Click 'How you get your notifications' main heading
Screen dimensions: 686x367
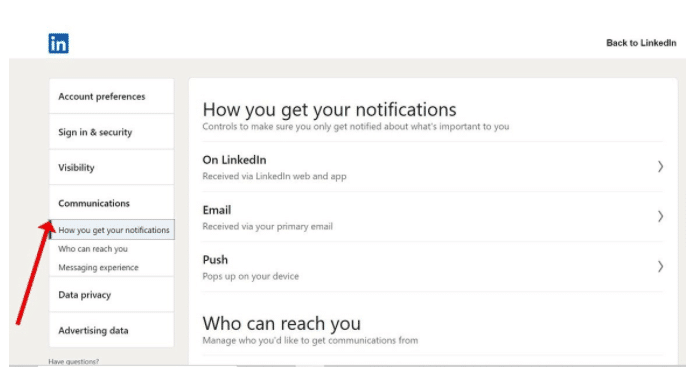pyautogui.click(x=329, y=109)
